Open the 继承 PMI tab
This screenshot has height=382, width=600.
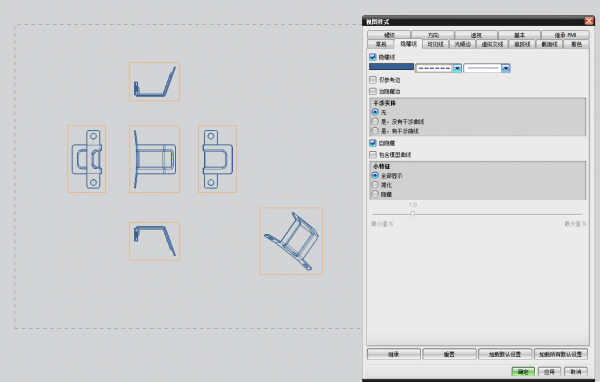[565, 35]
